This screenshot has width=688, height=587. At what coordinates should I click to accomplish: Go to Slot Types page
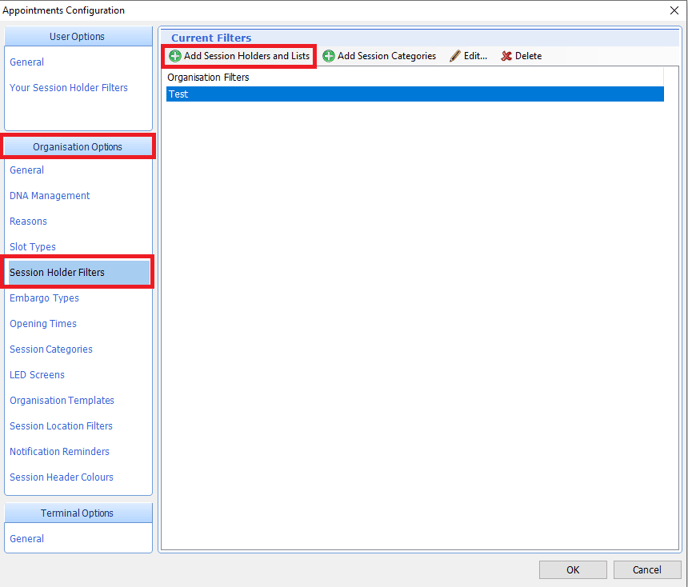pyautogui.click(x=33, y=247)
